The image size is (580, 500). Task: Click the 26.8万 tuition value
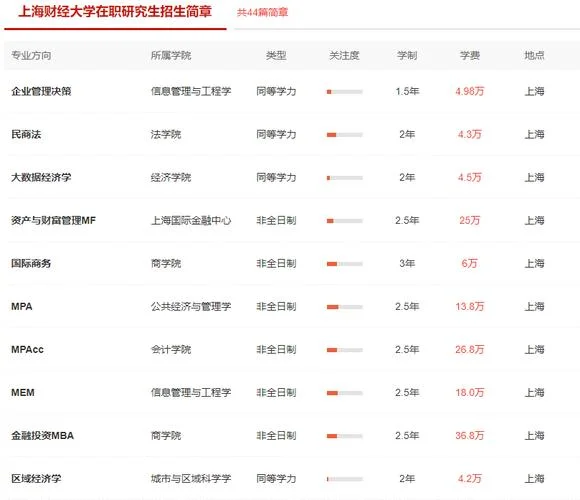pyautogui.click(x=470, y=349)
